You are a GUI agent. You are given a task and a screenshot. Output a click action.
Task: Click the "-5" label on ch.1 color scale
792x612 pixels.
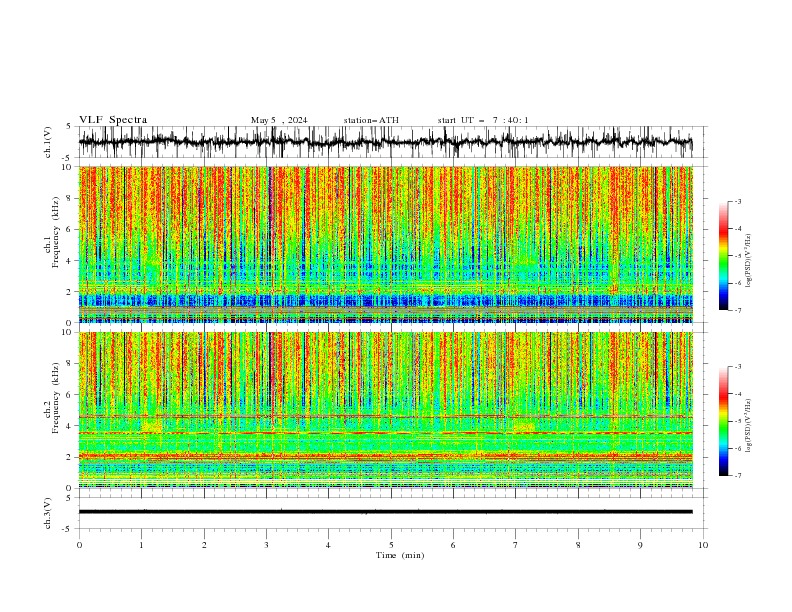(738, 256)
